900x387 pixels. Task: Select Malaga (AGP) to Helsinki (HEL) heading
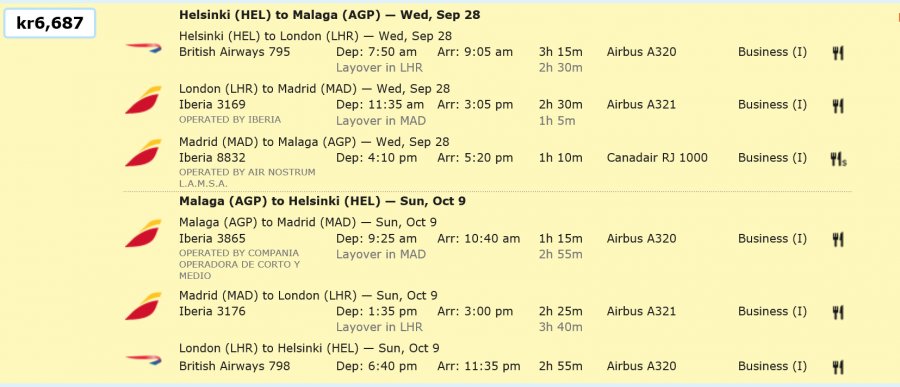[322, 201]
